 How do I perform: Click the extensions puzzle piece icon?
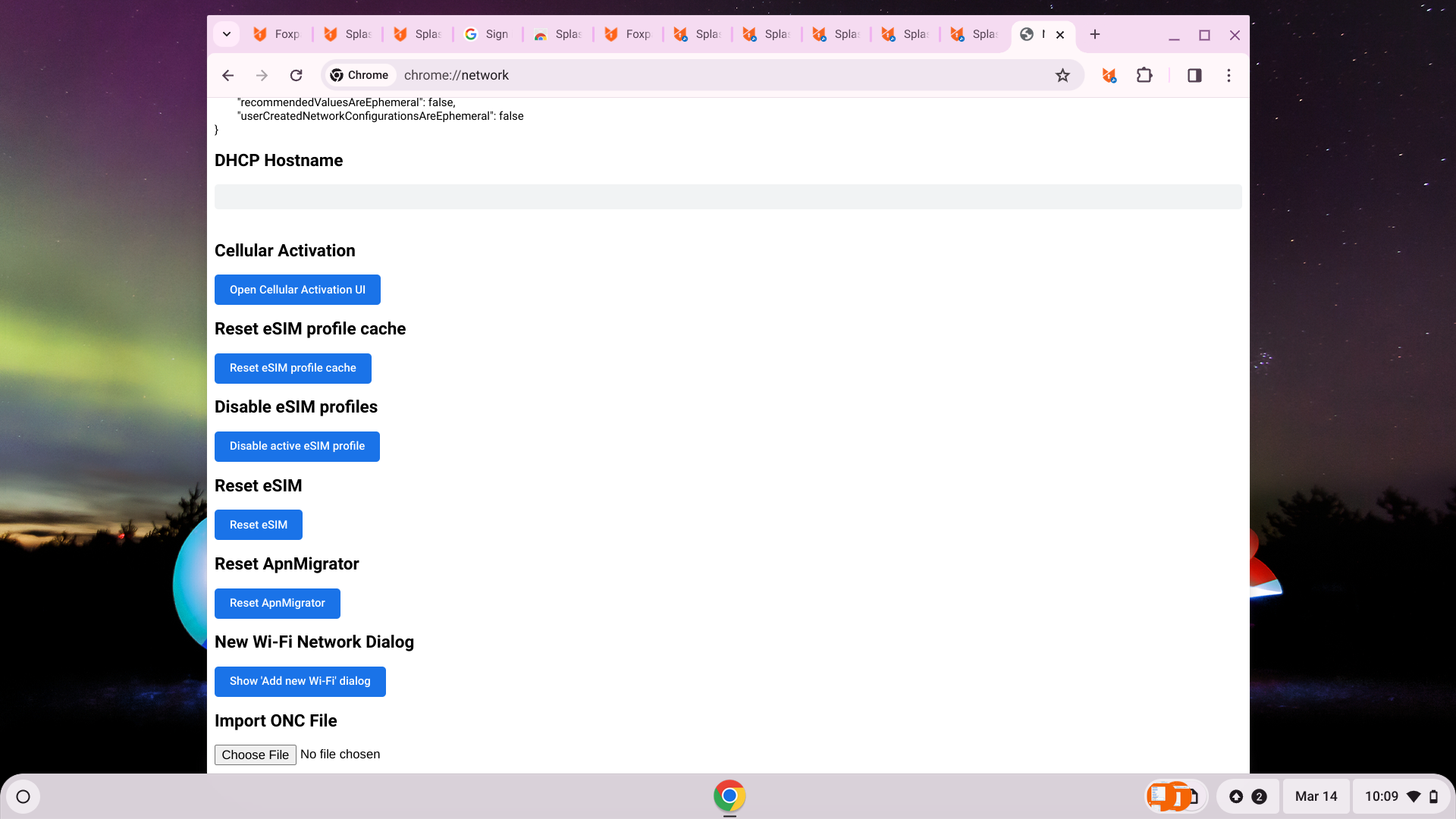(1144, 75)
